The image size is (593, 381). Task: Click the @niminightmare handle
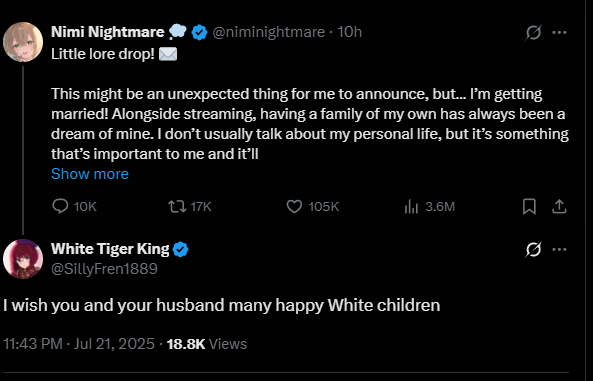[269, 32]
